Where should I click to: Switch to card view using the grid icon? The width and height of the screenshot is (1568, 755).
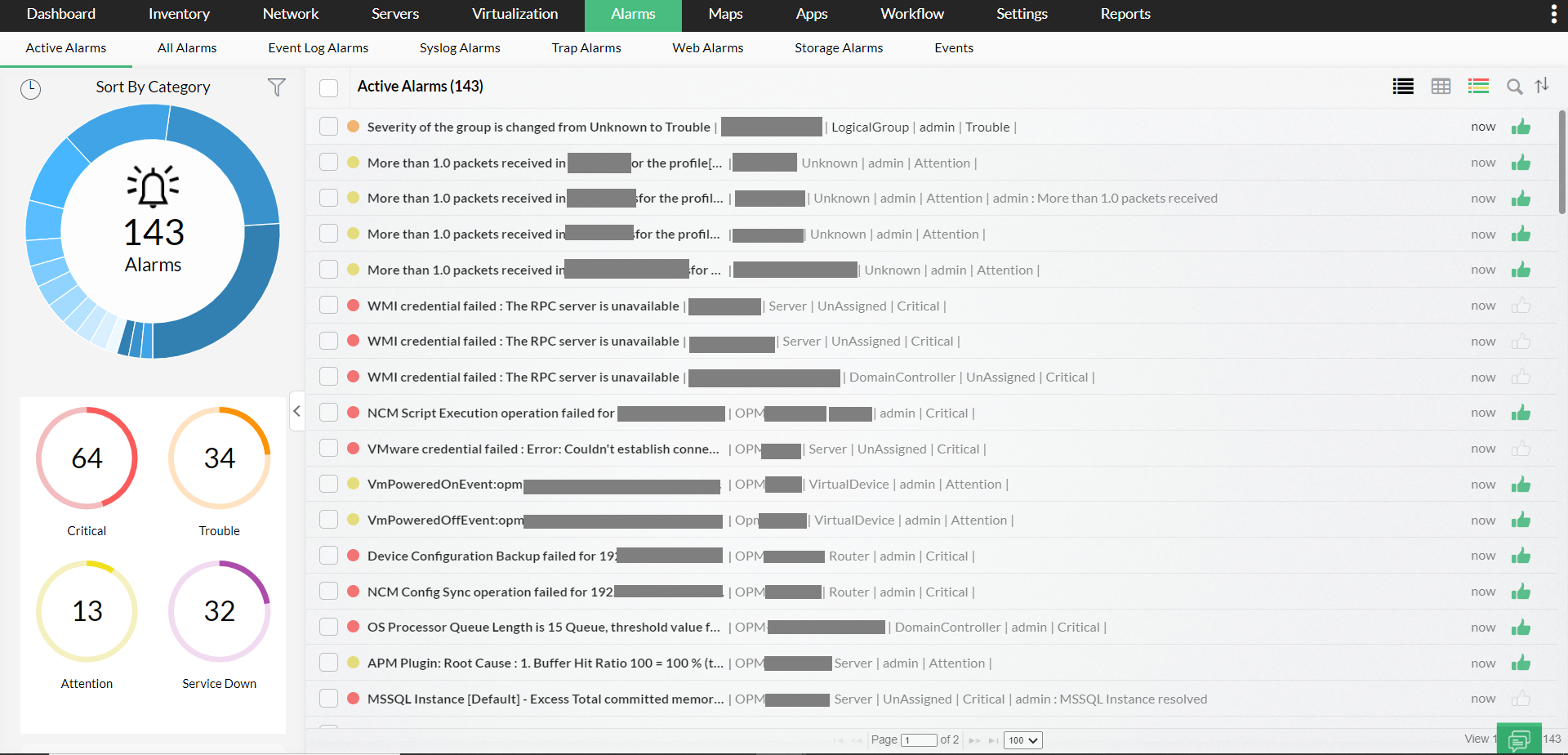[x=1441, y=86]
